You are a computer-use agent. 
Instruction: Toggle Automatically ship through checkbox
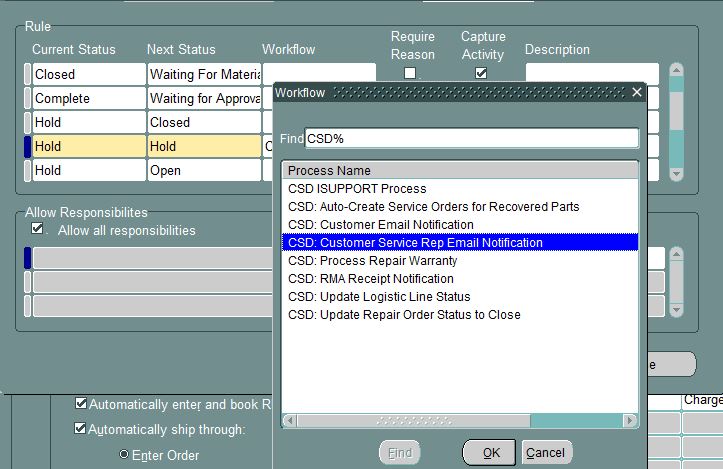(x=80, y=428)
